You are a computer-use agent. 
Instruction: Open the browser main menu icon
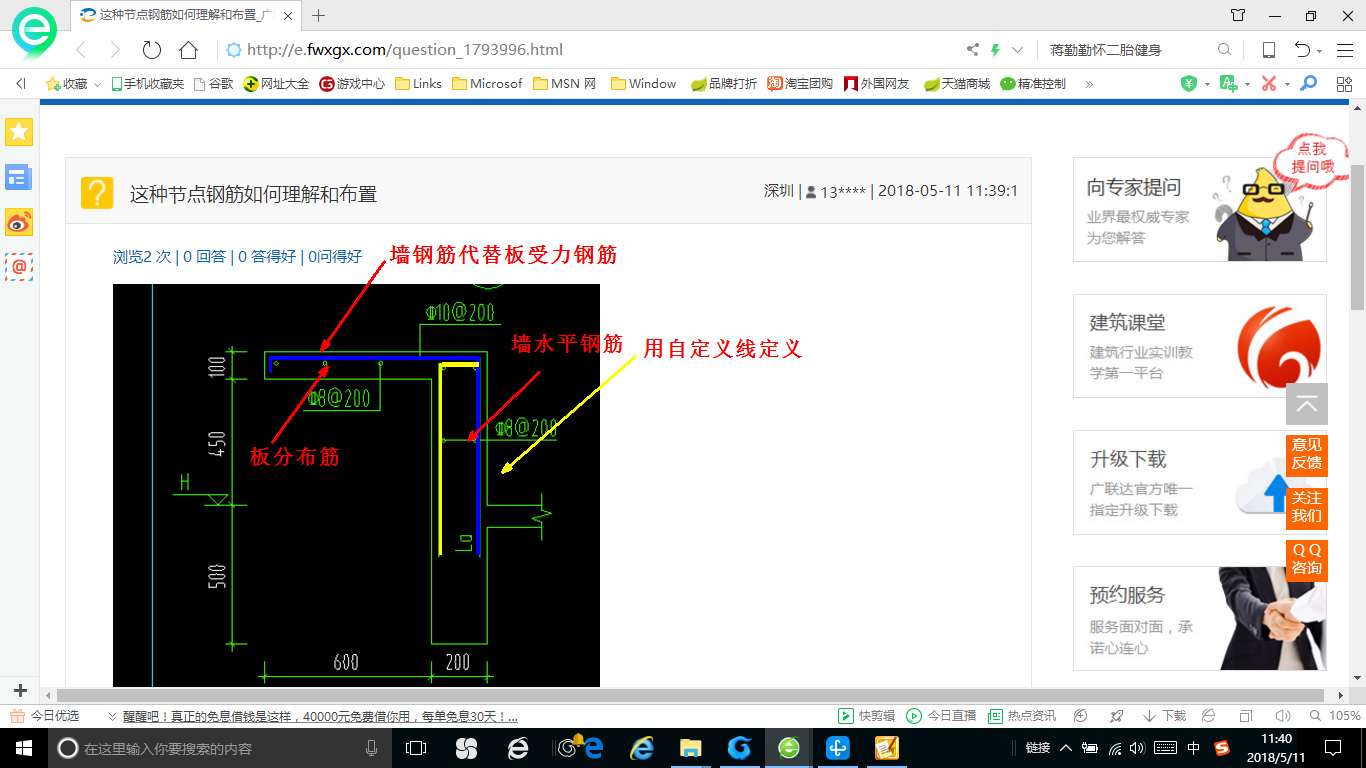pyautogui.click(x=1344, y=50)
